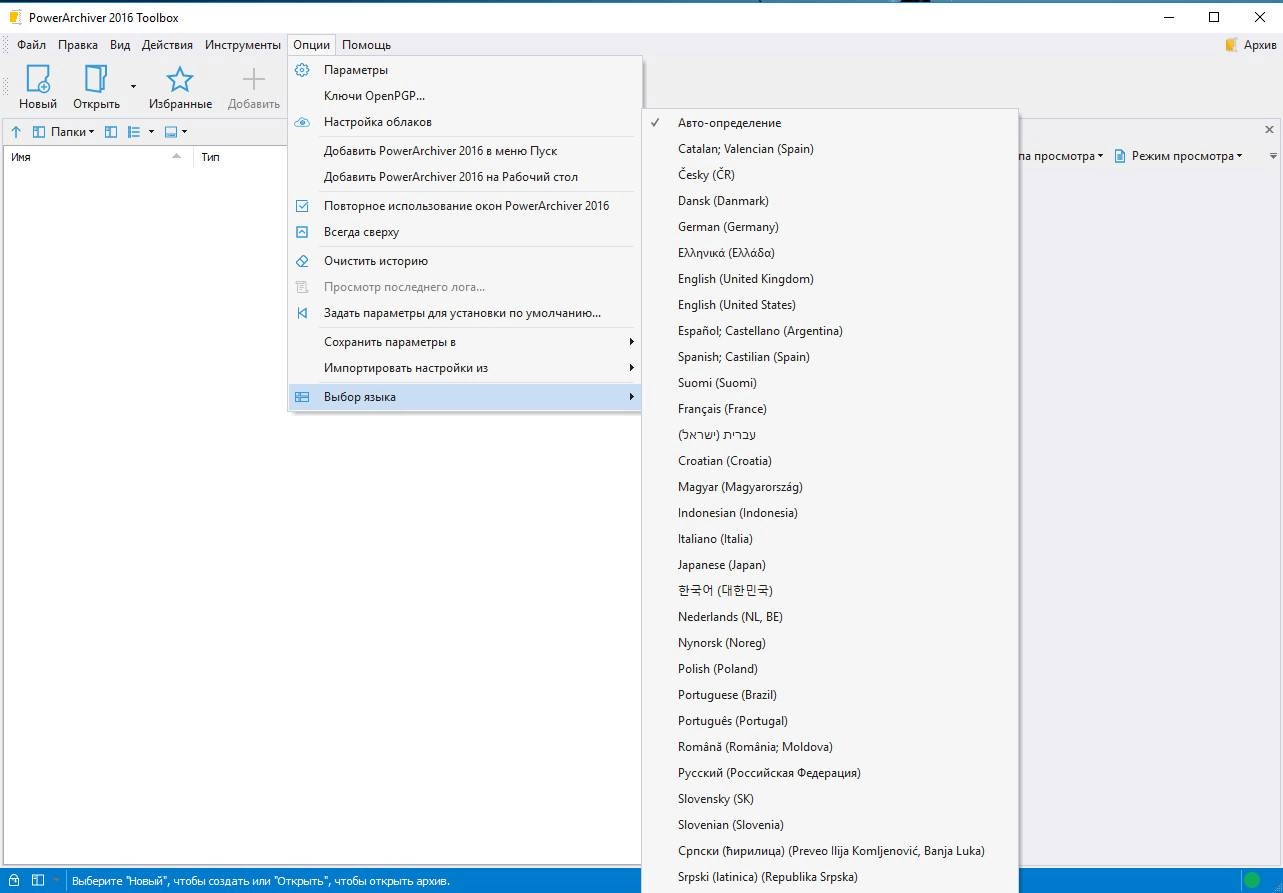Expand the Сохранить параметры в submenu
1283x893 pixels.
[465, 342]
